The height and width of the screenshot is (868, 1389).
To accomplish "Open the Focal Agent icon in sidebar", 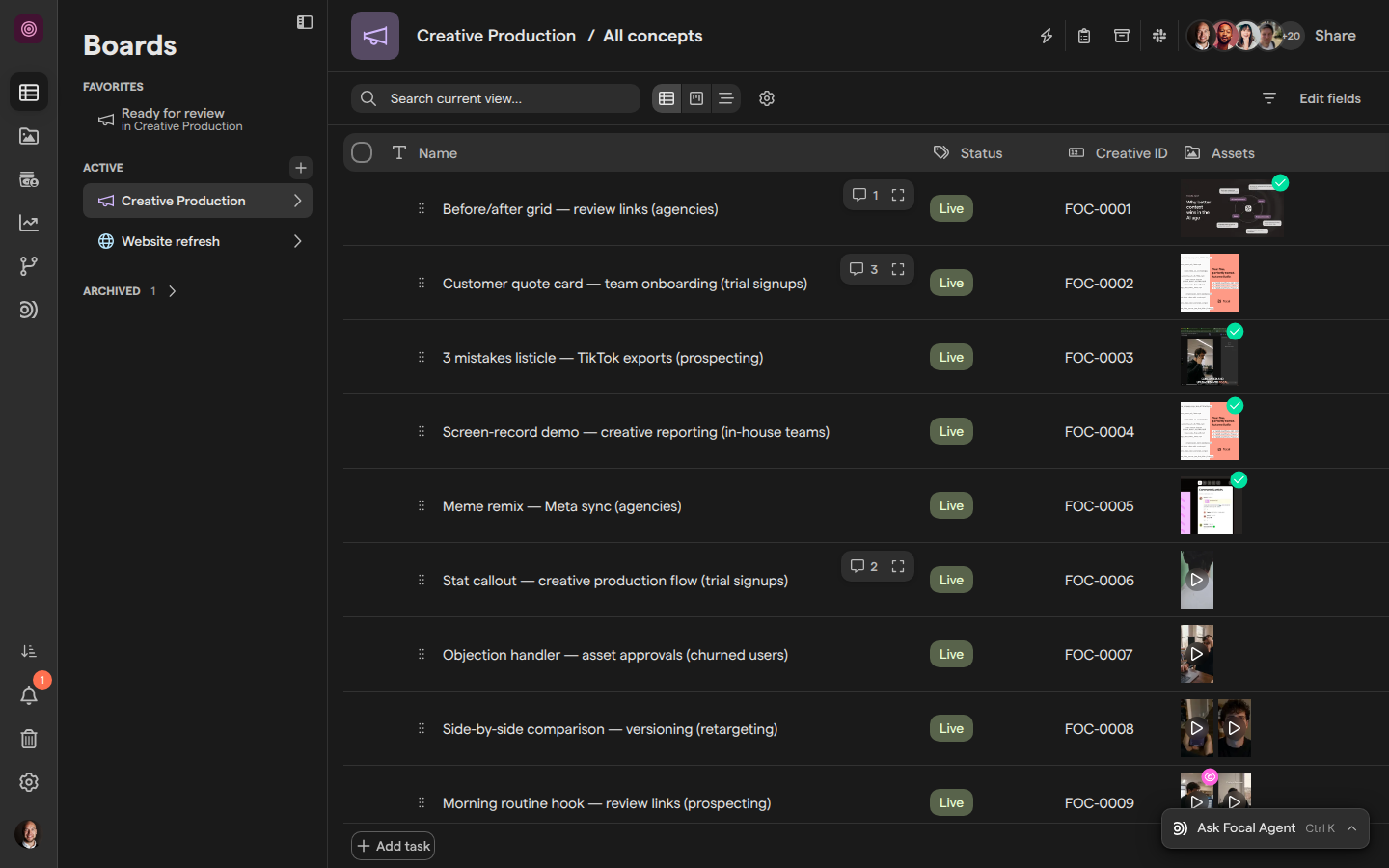I will click(x=29, y=310).
